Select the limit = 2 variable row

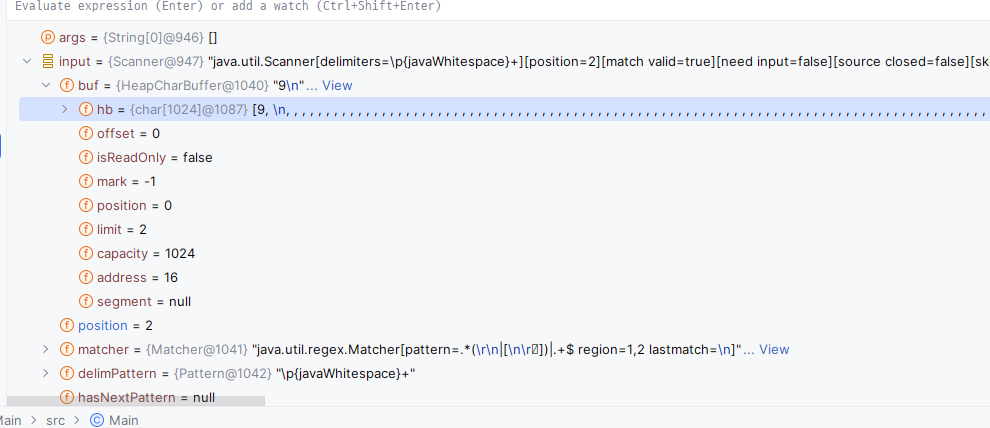click(x=122, y=229)
